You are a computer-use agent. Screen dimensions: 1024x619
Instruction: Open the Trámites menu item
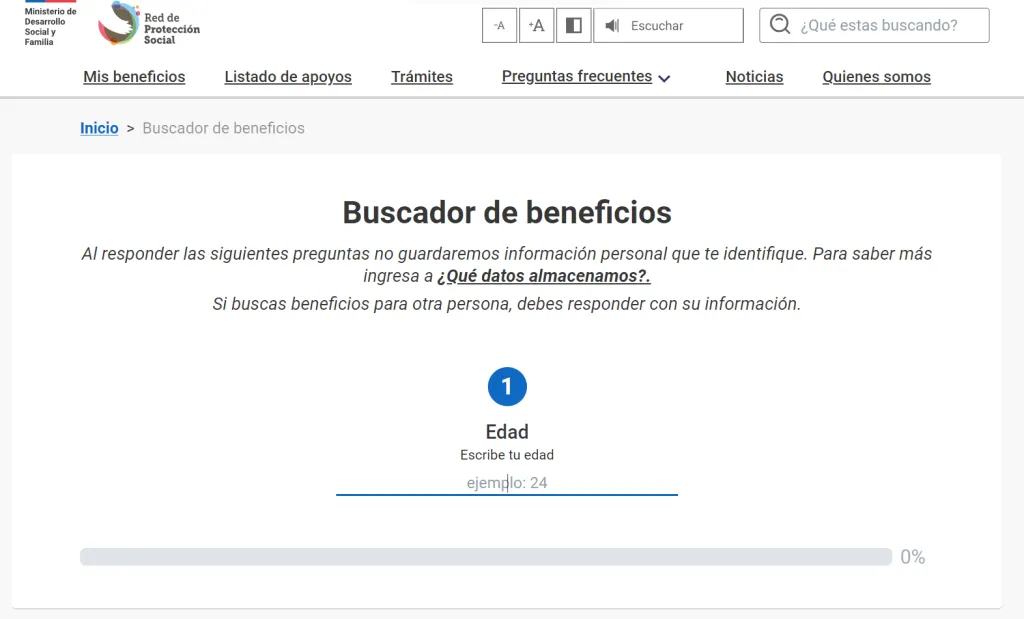422,77
